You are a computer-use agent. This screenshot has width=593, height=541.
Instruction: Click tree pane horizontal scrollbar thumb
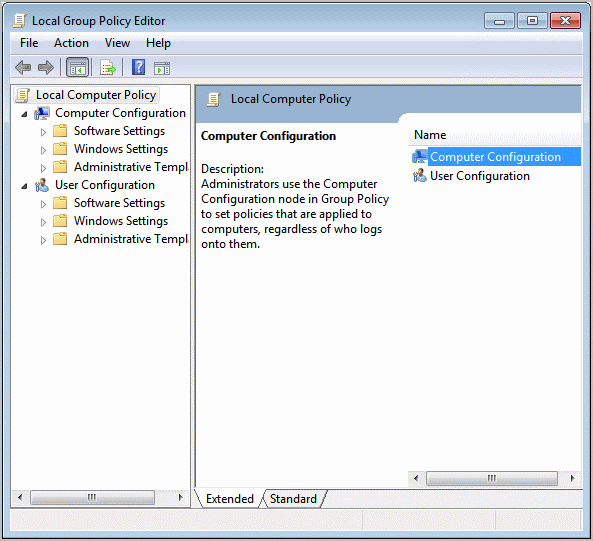[92, 497]
